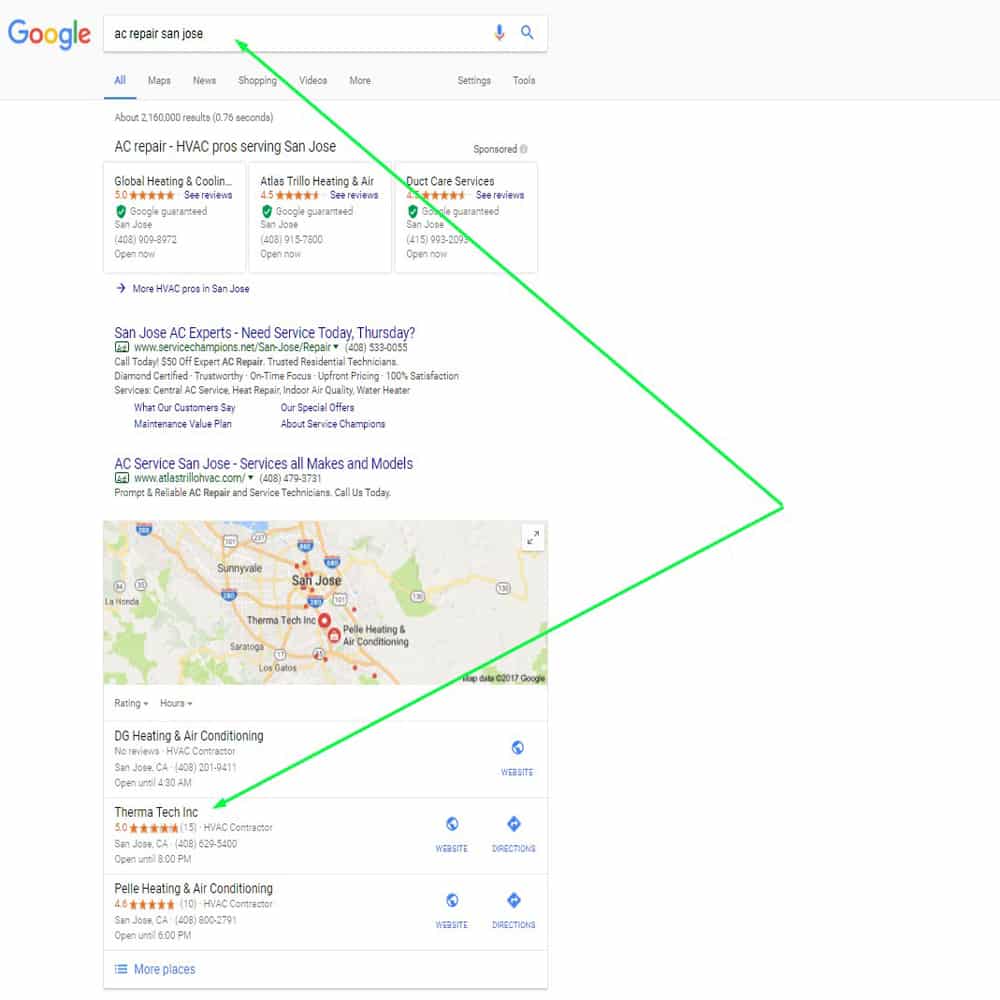1000x1000 pixels.
Task: Open AC Service San Jose ad headline
Action: pos(263,464)
